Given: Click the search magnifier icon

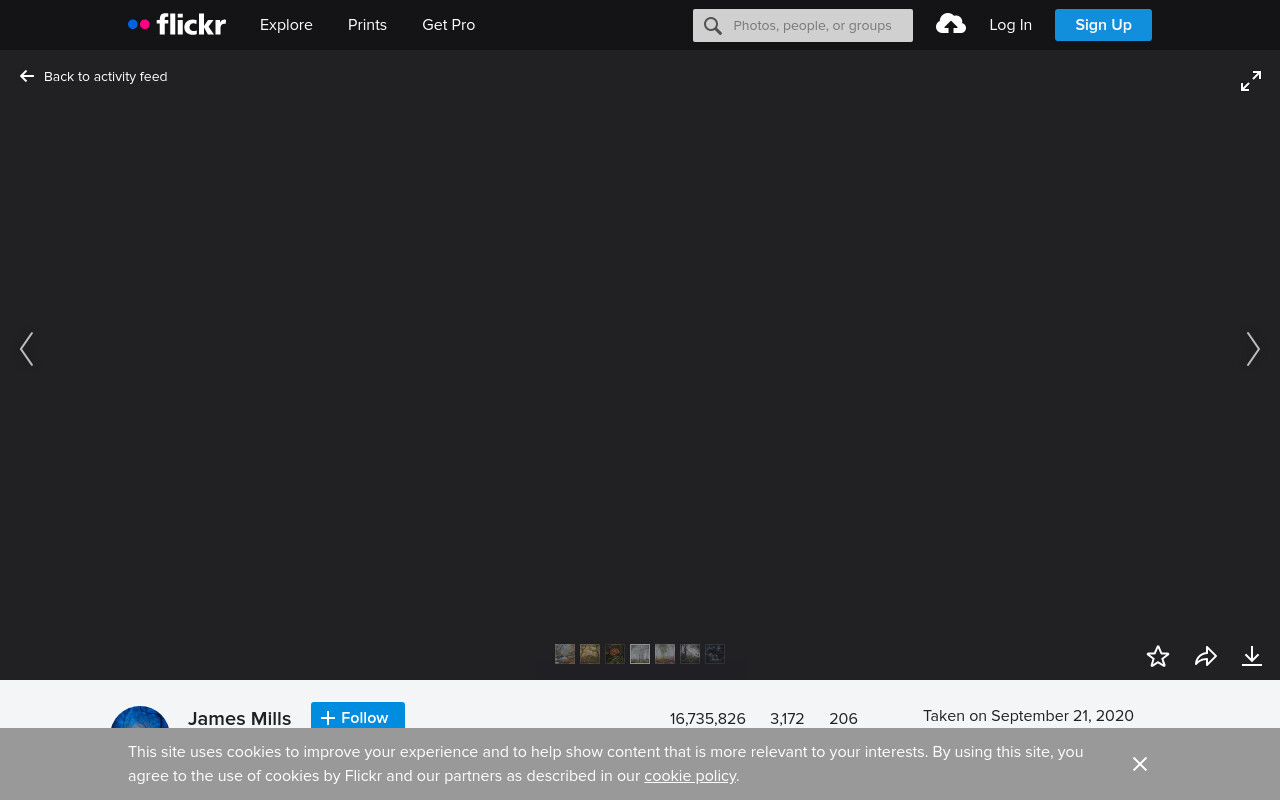Looking at the screenshot, I should 712,26.
